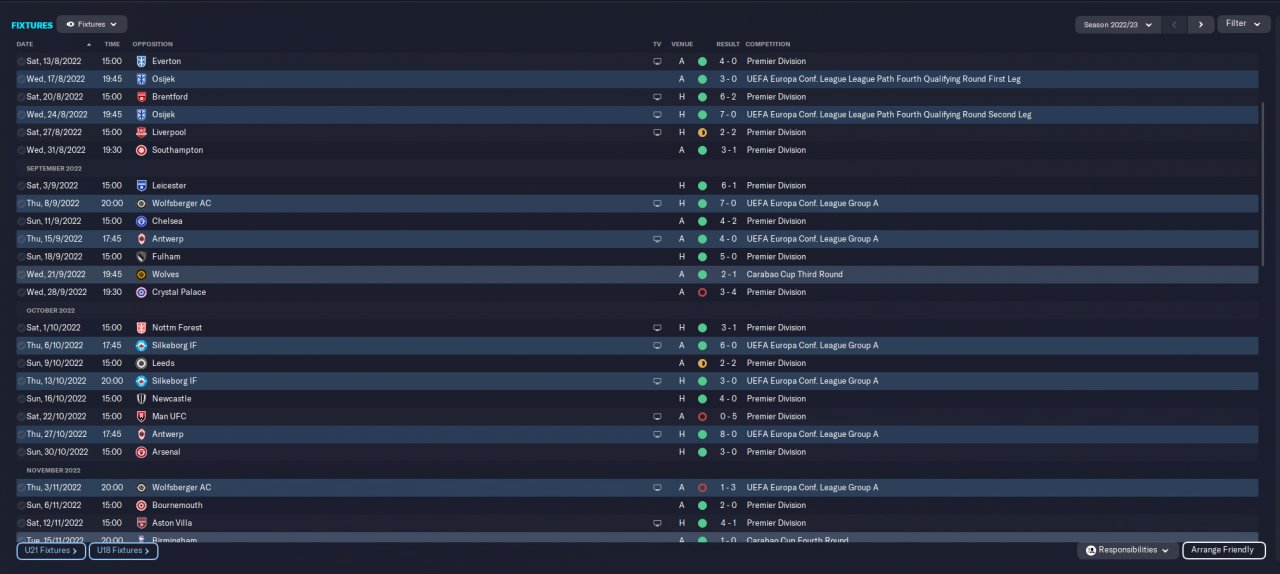Click the 3 - 4 result against Crystal Palace
This screenshot has width=1280, height=574.
[728, 292]
